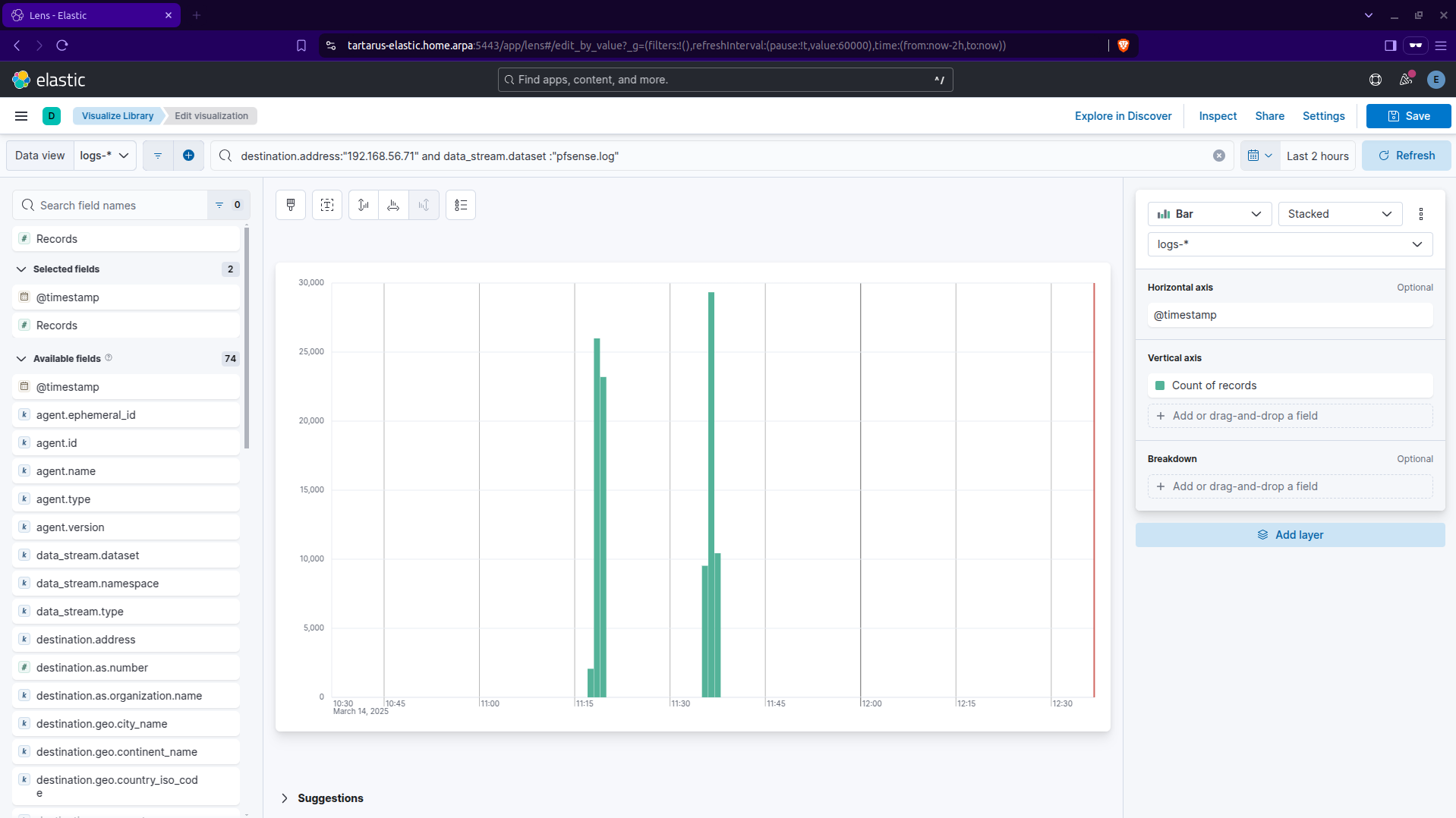Expand the Suggestions panel
Screen dimensions: 1456x818
click(x=285, y=798)
